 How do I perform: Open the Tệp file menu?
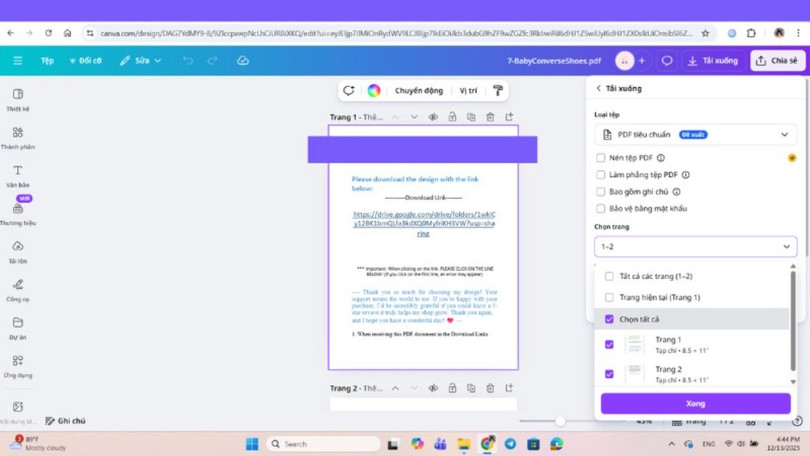coord(47,61)
